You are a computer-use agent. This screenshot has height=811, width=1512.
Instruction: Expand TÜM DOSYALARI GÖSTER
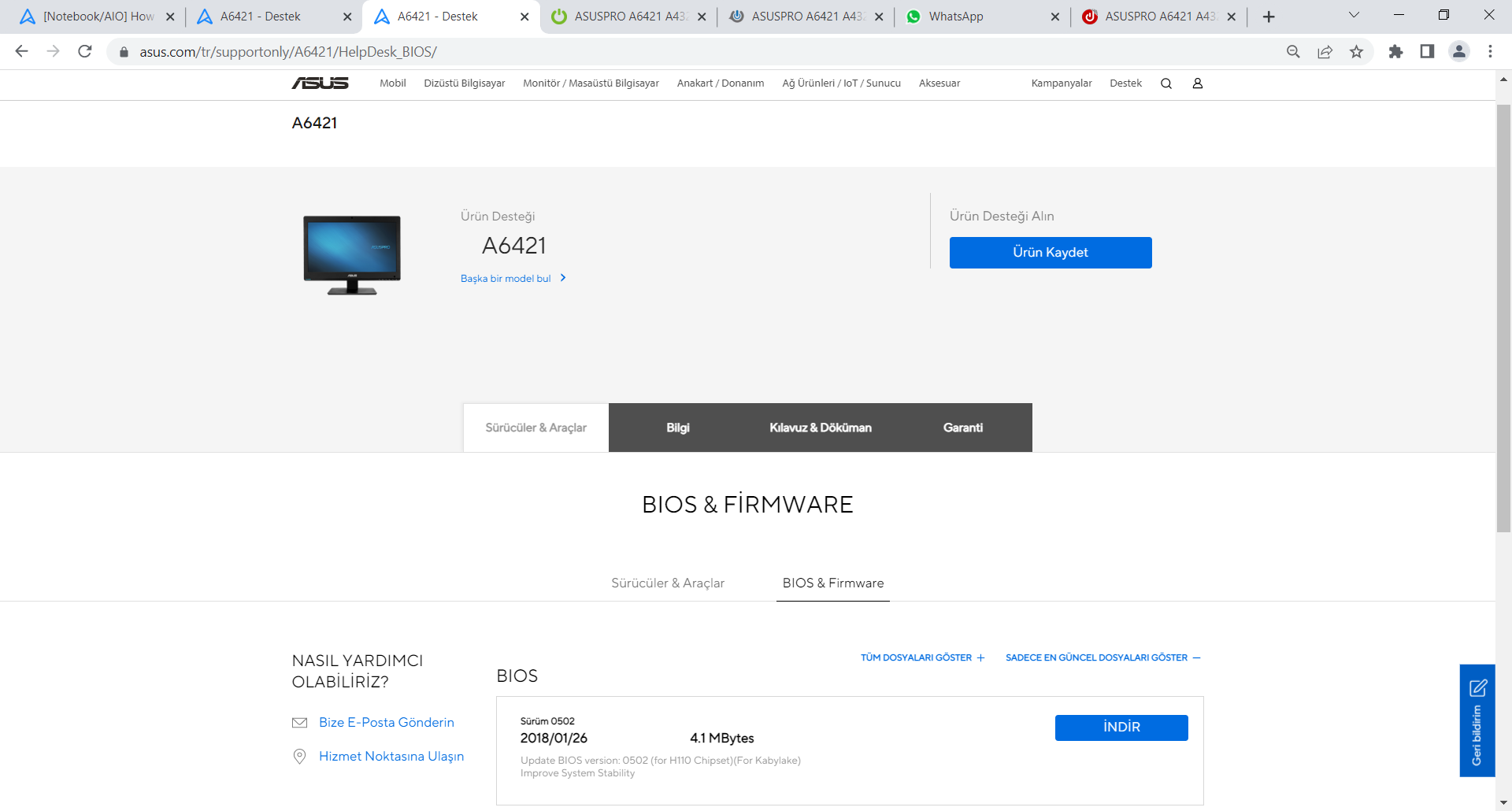click(922, 657)
